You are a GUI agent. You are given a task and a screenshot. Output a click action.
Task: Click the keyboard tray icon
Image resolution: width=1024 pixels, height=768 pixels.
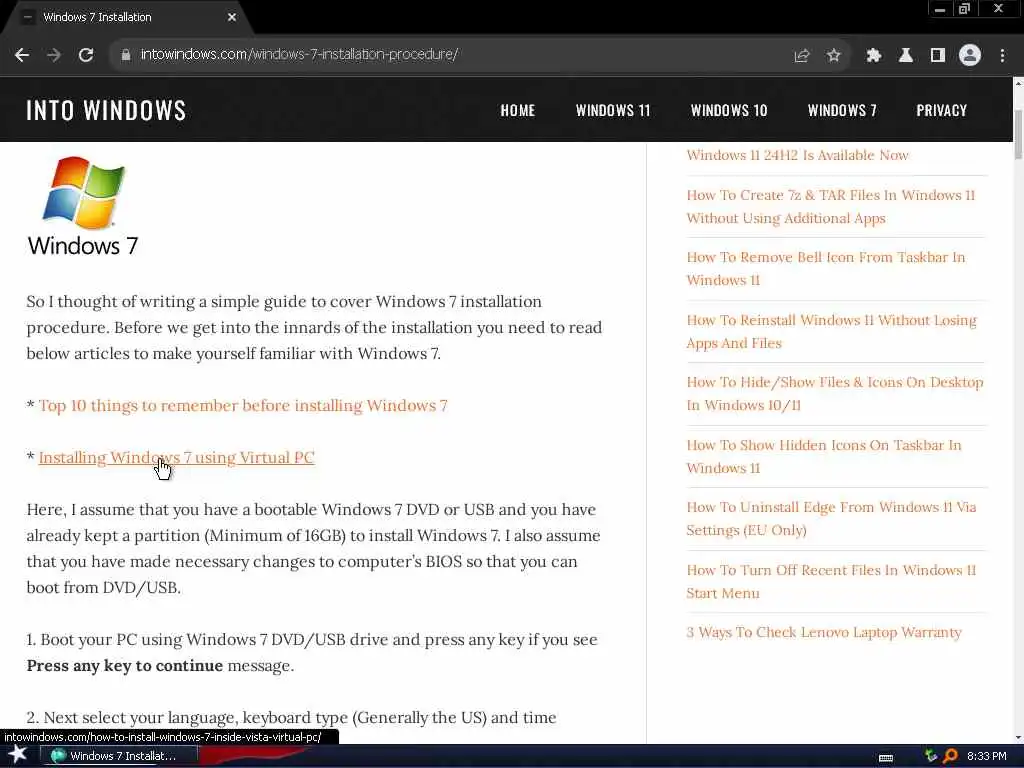[886, 757]
